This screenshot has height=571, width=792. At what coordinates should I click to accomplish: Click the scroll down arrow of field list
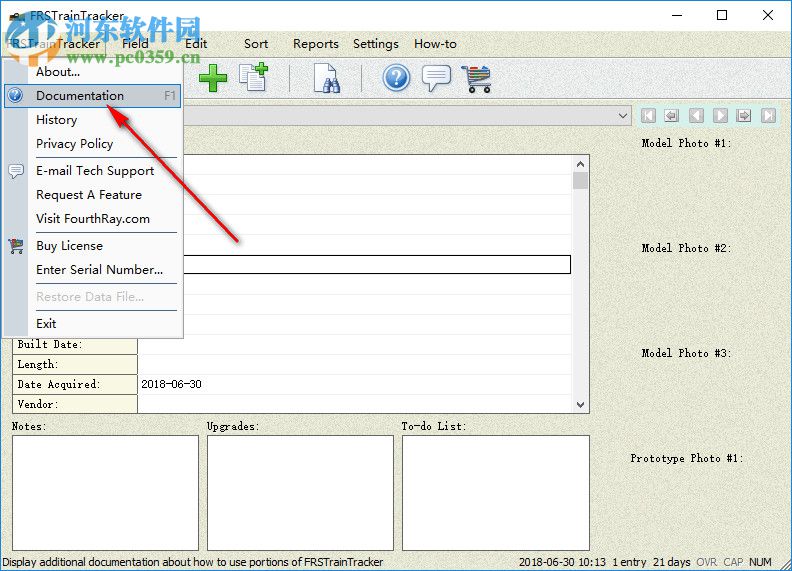pyautogui.click(x=580, y=404)
